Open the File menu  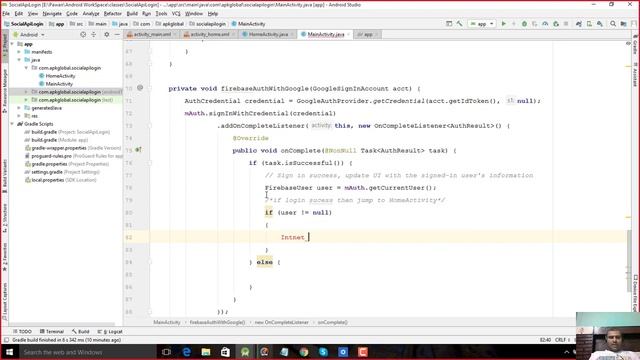[x=6, y=13]
